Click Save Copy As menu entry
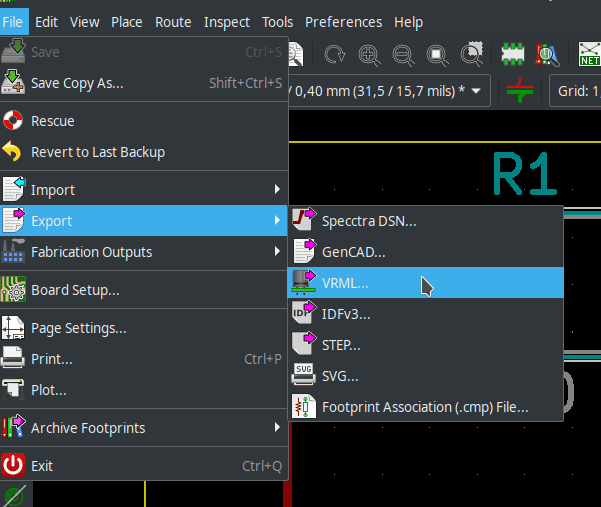The image size is (601, 507). pos(144,83)
